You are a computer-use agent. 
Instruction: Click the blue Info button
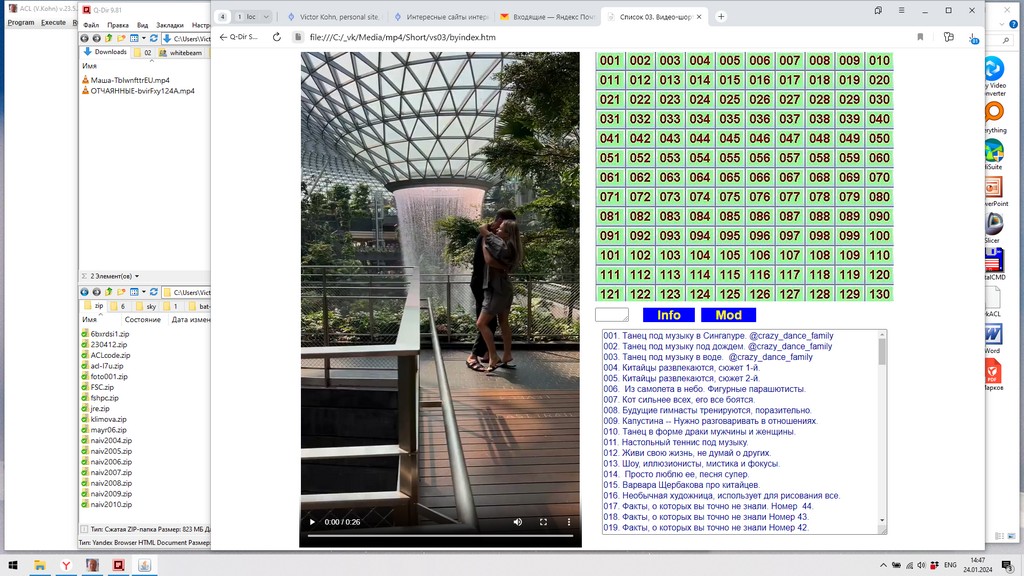[x=669, y=315]
